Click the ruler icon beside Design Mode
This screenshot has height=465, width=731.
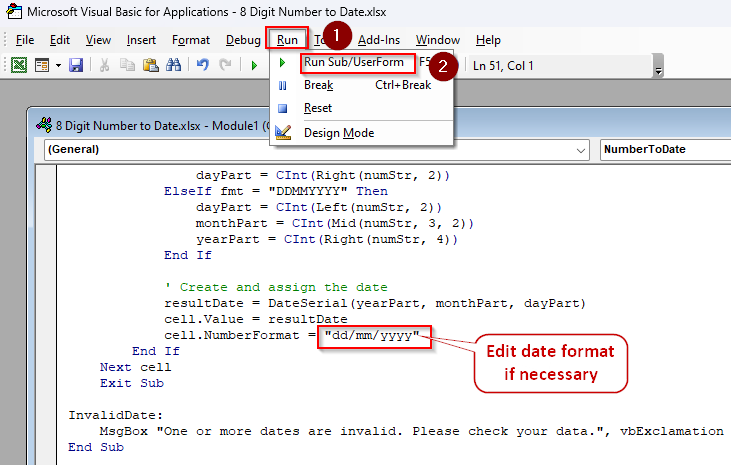click(x=283, y=132)
